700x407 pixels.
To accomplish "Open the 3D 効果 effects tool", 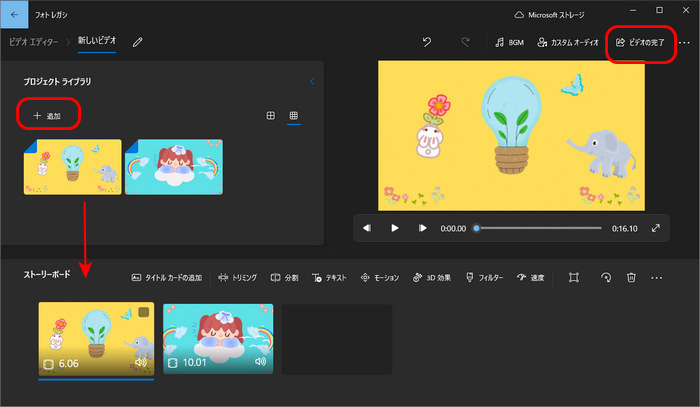I will (x=432, y=278).
